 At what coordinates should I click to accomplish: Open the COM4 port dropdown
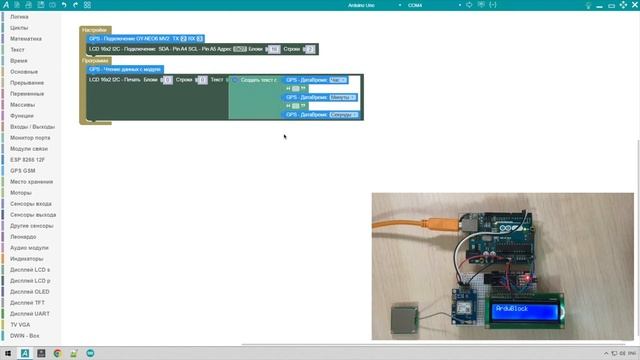434,5
